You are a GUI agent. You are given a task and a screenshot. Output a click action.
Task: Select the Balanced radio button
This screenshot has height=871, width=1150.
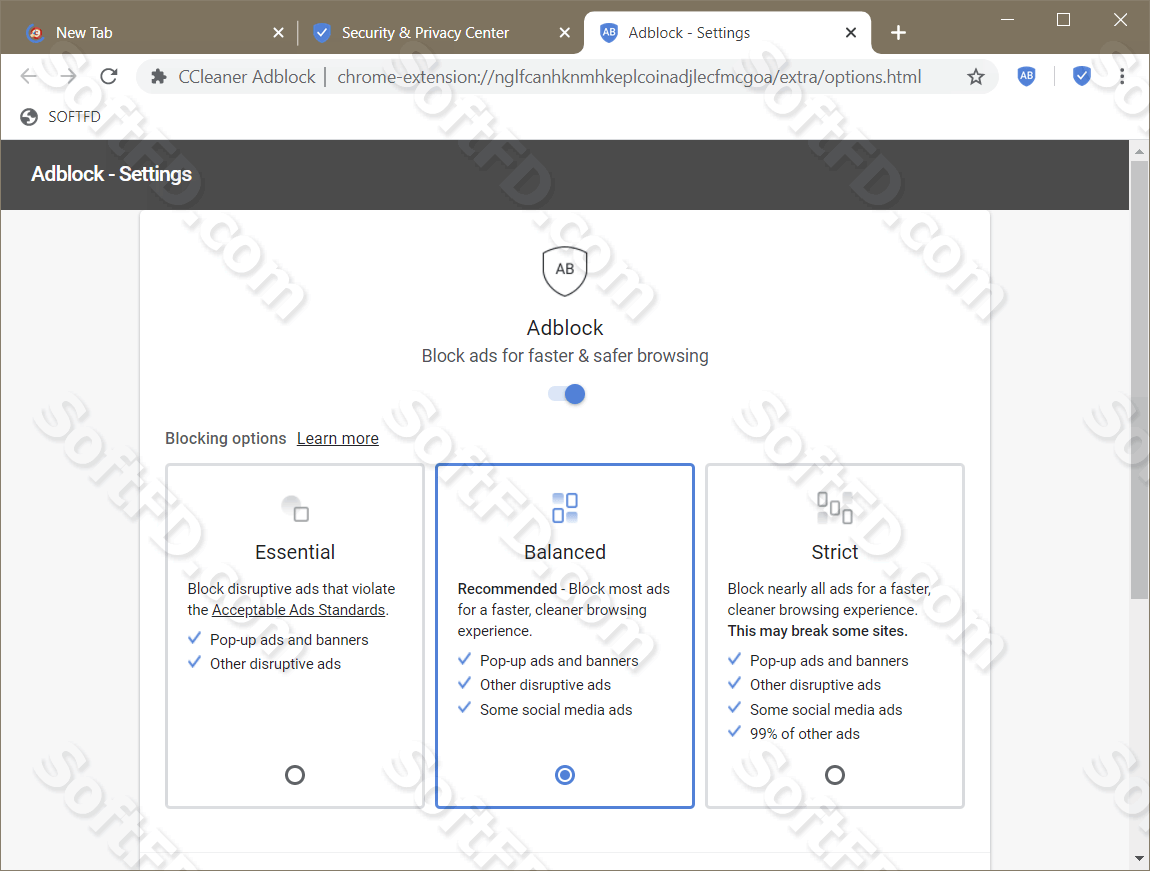(565, 775)
